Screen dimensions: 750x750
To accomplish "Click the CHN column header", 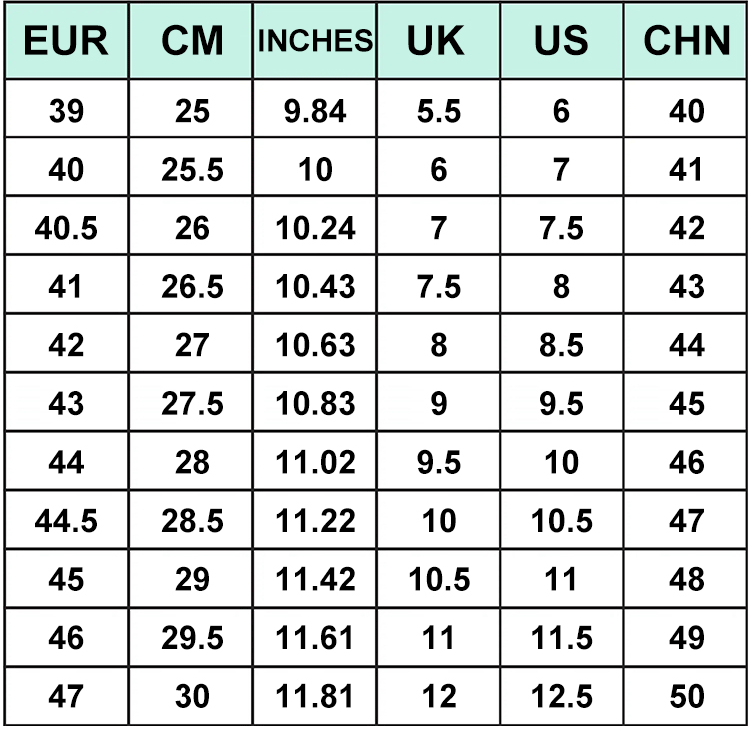I will click(686, 41).
